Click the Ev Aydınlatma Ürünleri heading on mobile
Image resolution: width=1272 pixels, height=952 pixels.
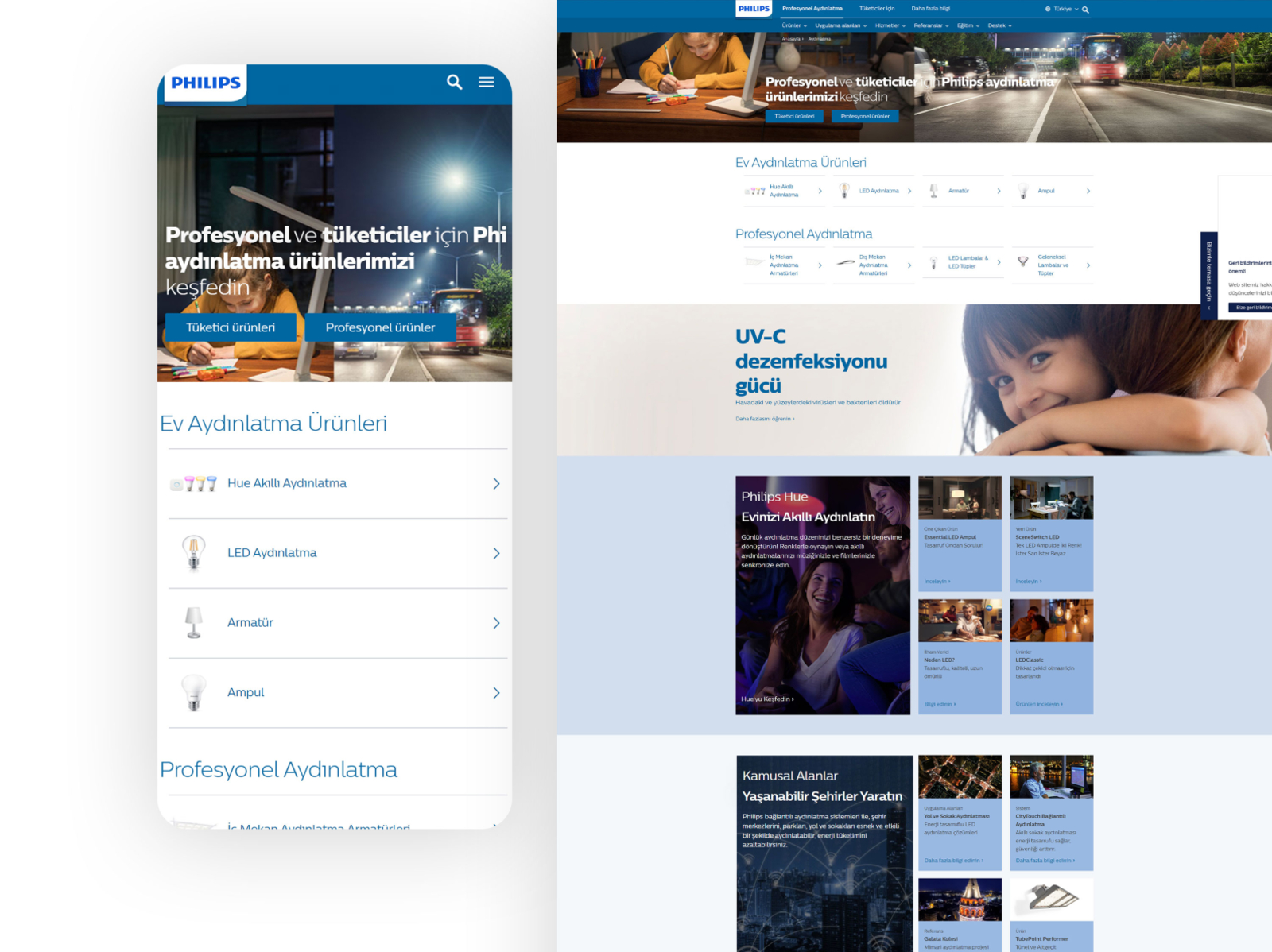tap(273, 424)
